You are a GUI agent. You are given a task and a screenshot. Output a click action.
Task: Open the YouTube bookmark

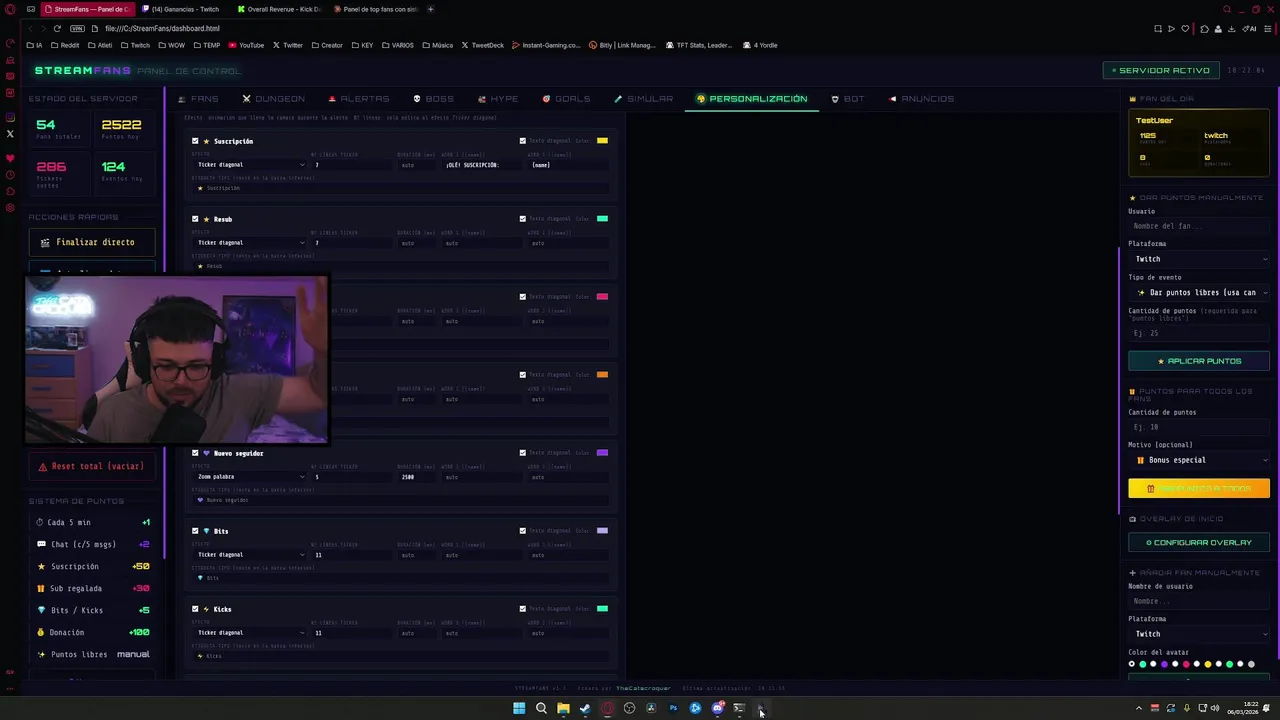(246, 45)
